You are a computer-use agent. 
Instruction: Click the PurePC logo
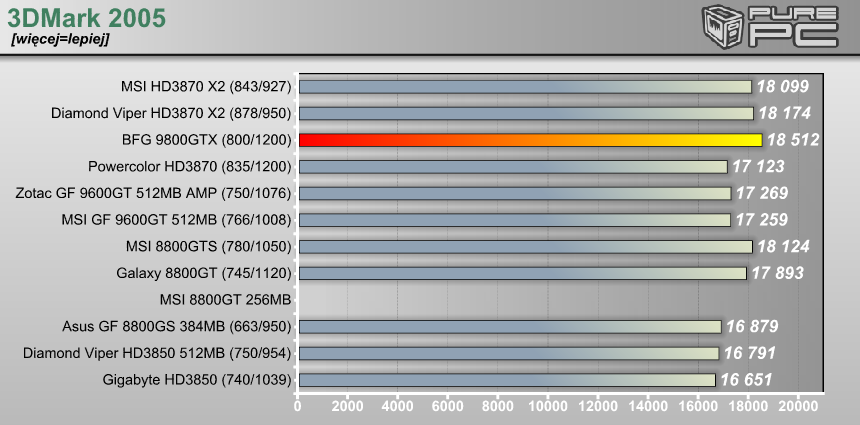tap(770, 26)
